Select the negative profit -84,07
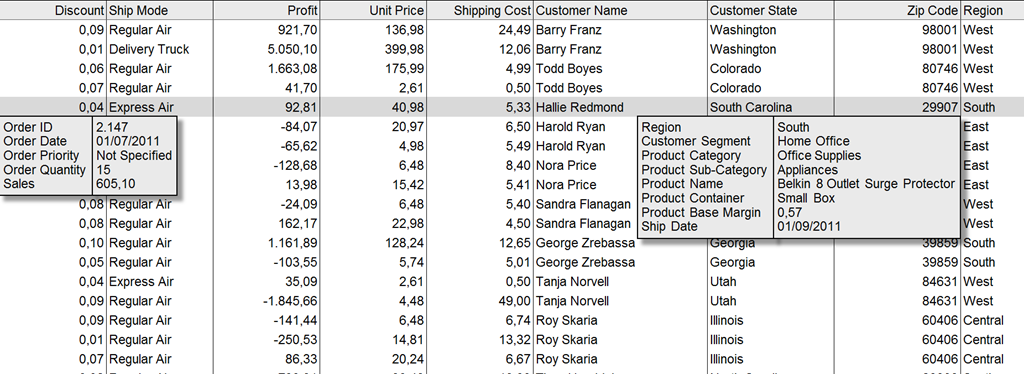Viewport: 1024px width, 374px height. pos(299,127)
